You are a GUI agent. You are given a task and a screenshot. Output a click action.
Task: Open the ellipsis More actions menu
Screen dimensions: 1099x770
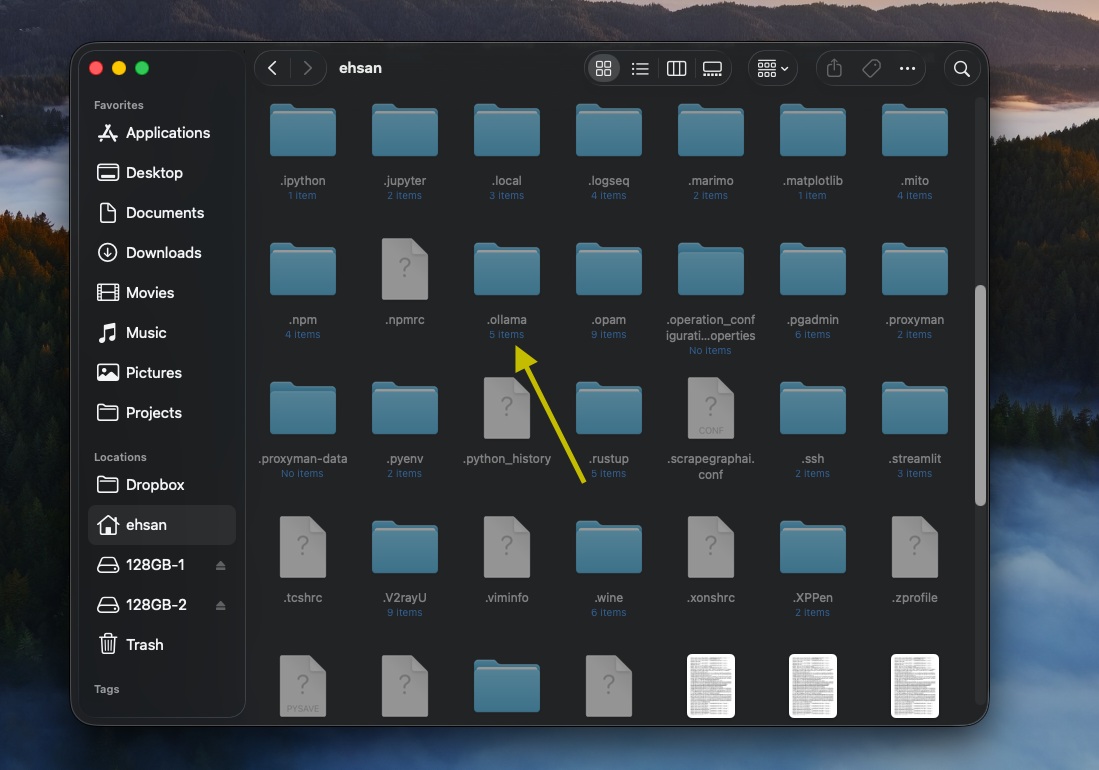(x=907, y=69)
